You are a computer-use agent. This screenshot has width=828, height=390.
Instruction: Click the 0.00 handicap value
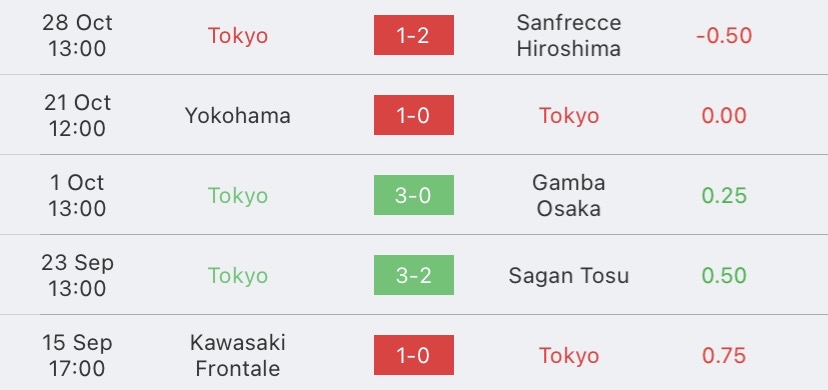point(724,116)
